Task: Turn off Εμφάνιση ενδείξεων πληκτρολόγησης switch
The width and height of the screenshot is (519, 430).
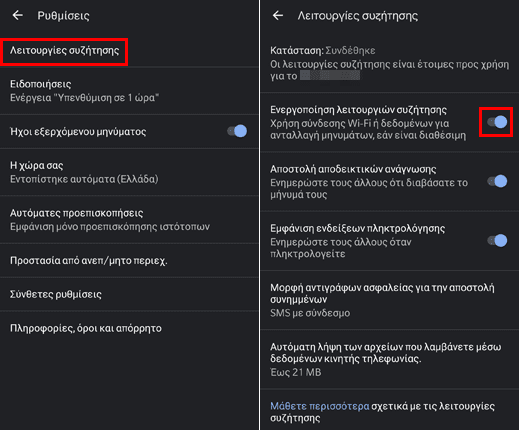Action: (x=497, y=240)
